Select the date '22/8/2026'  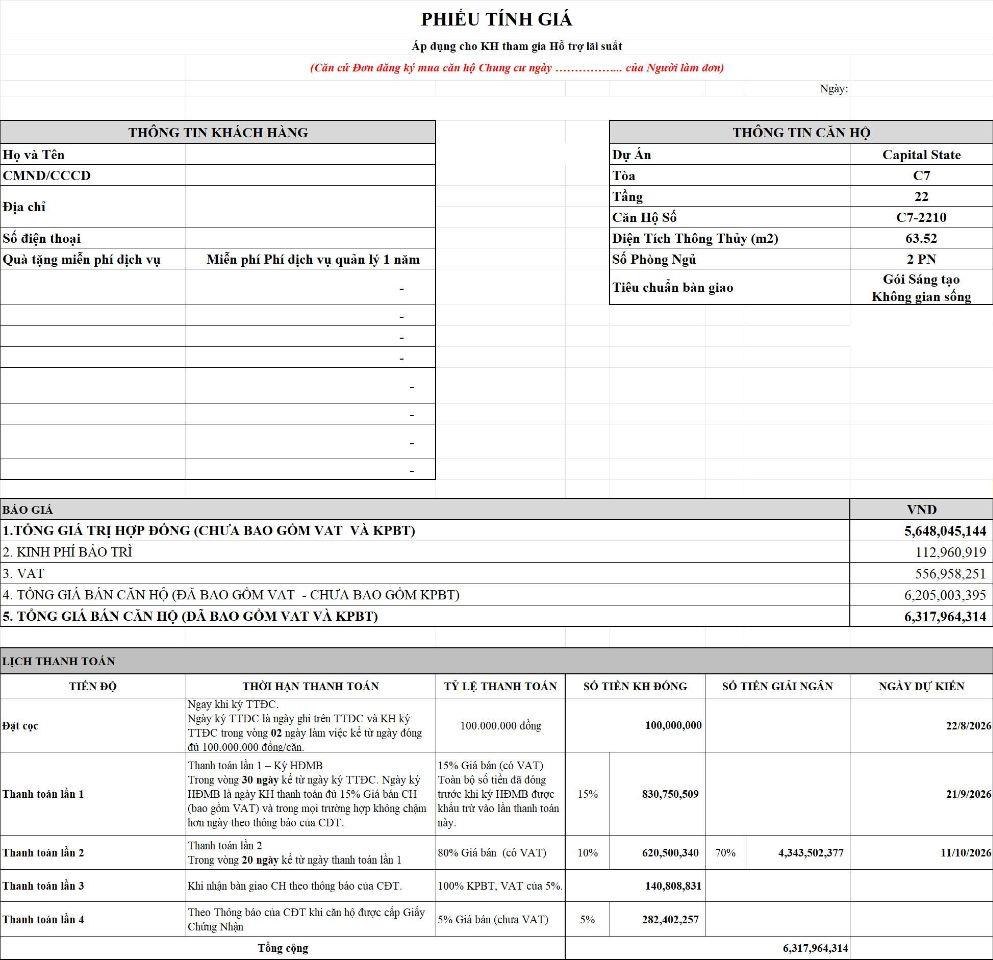click(968, 726)
